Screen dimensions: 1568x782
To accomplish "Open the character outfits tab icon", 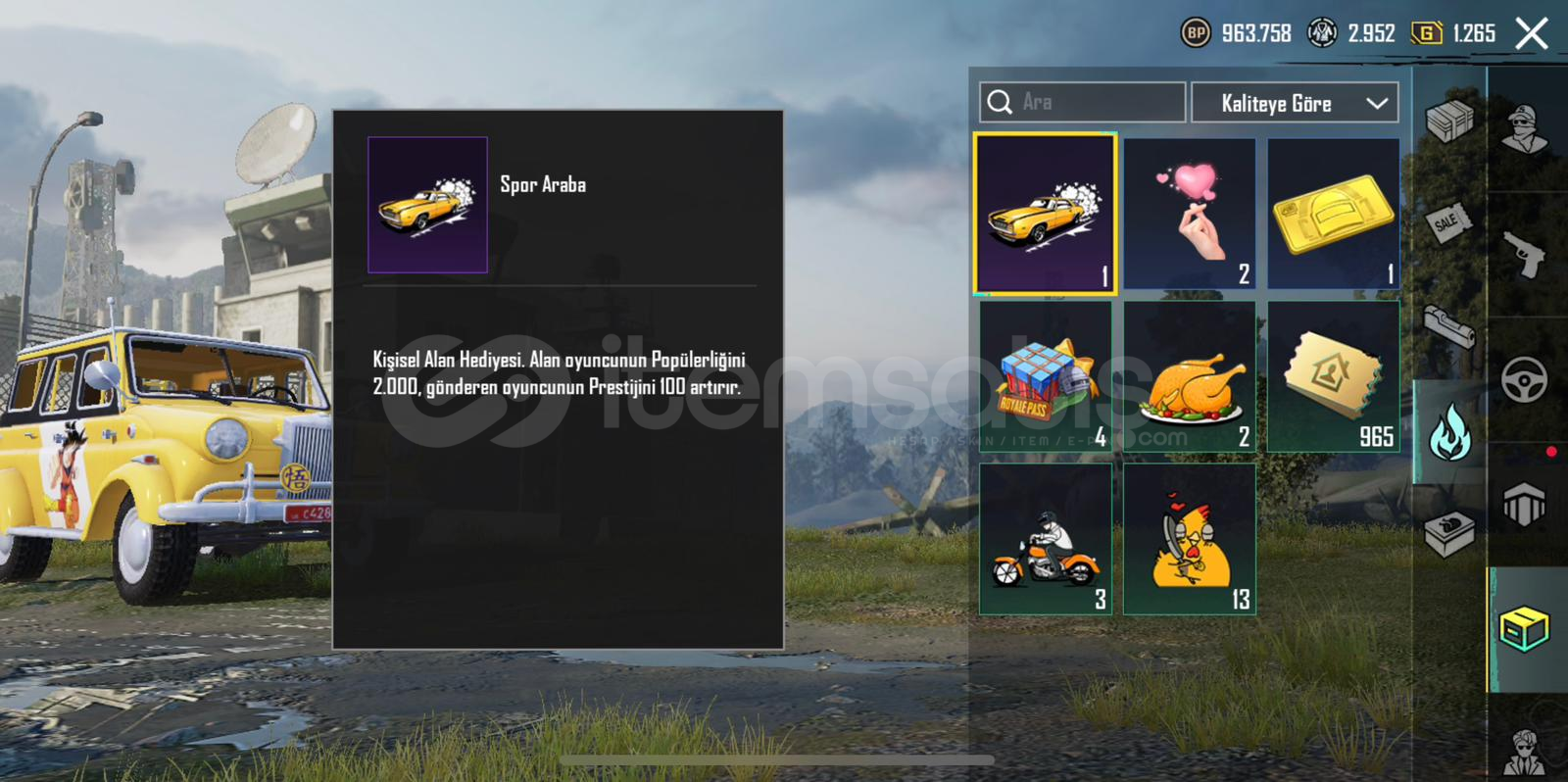I will pos(1525,129).
